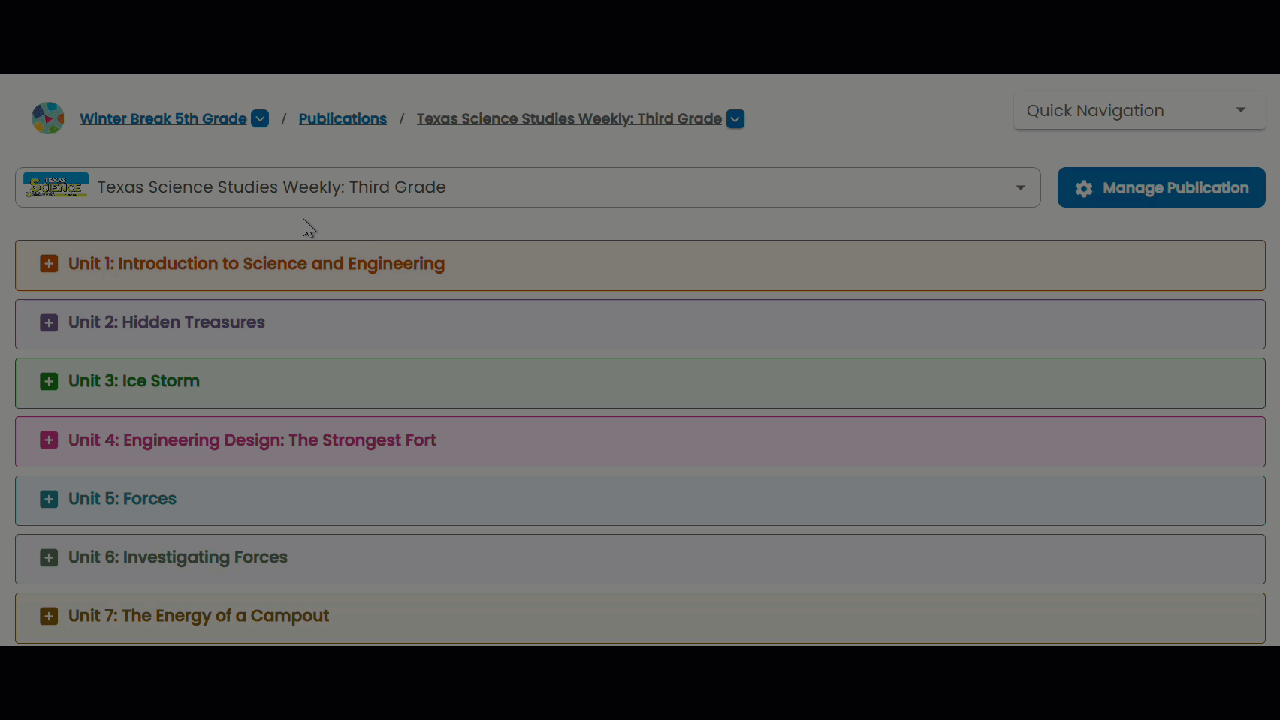Select Unit 4: Engineering Design: The Strongest Fort title
This screenshot has height=720, width=1280.
252,440
